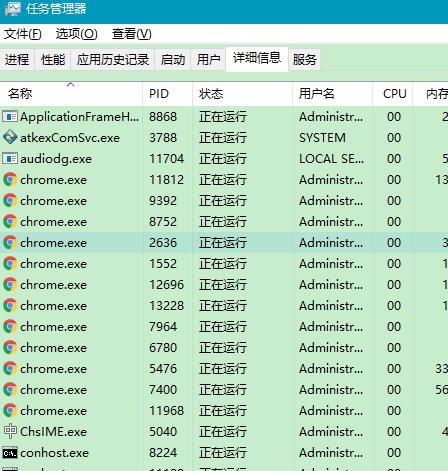The width and height of the screenshot is (448, 471).
Task: Select the atkexComSvc.exe process icon
Action: (x=10, y=137)
